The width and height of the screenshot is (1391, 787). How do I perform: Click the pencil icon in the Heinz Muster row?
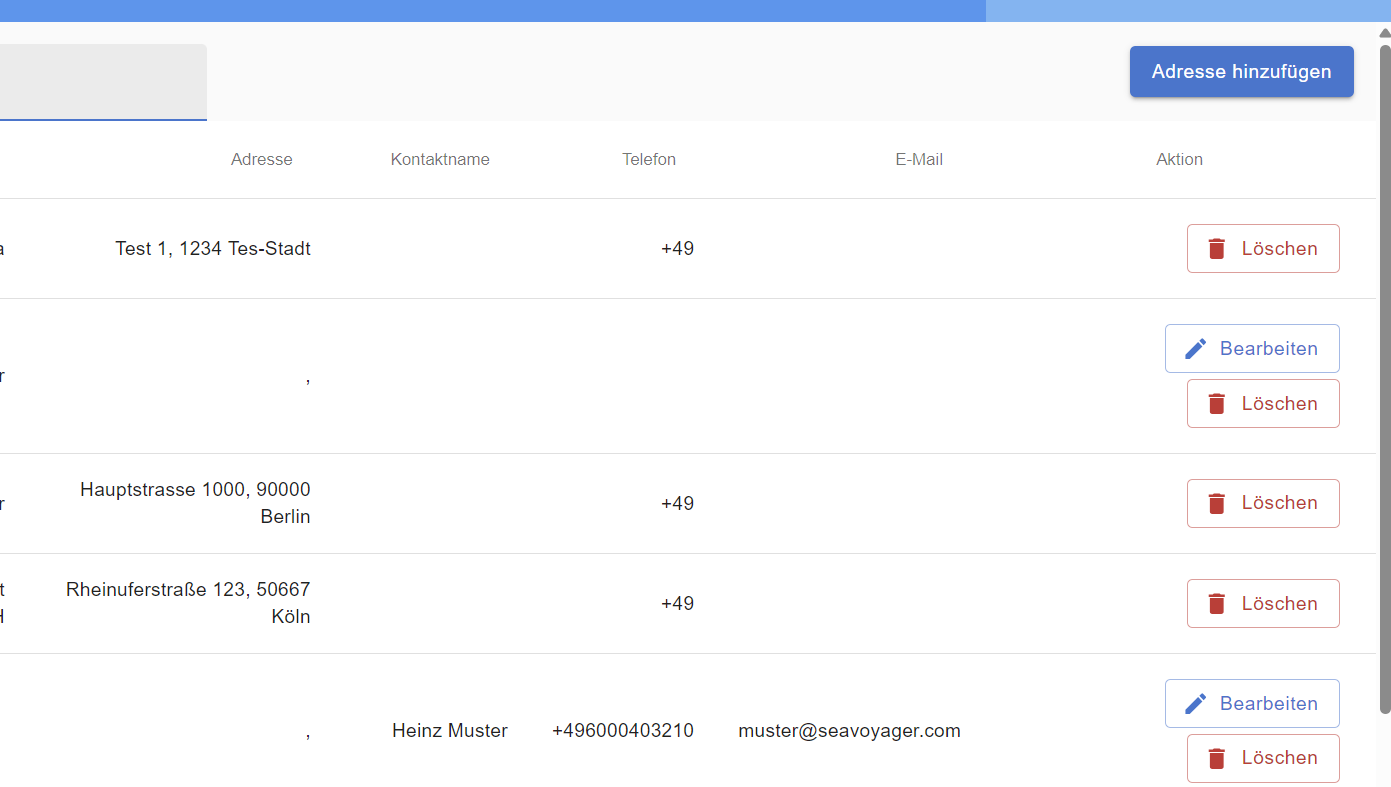pos(1195,704)
